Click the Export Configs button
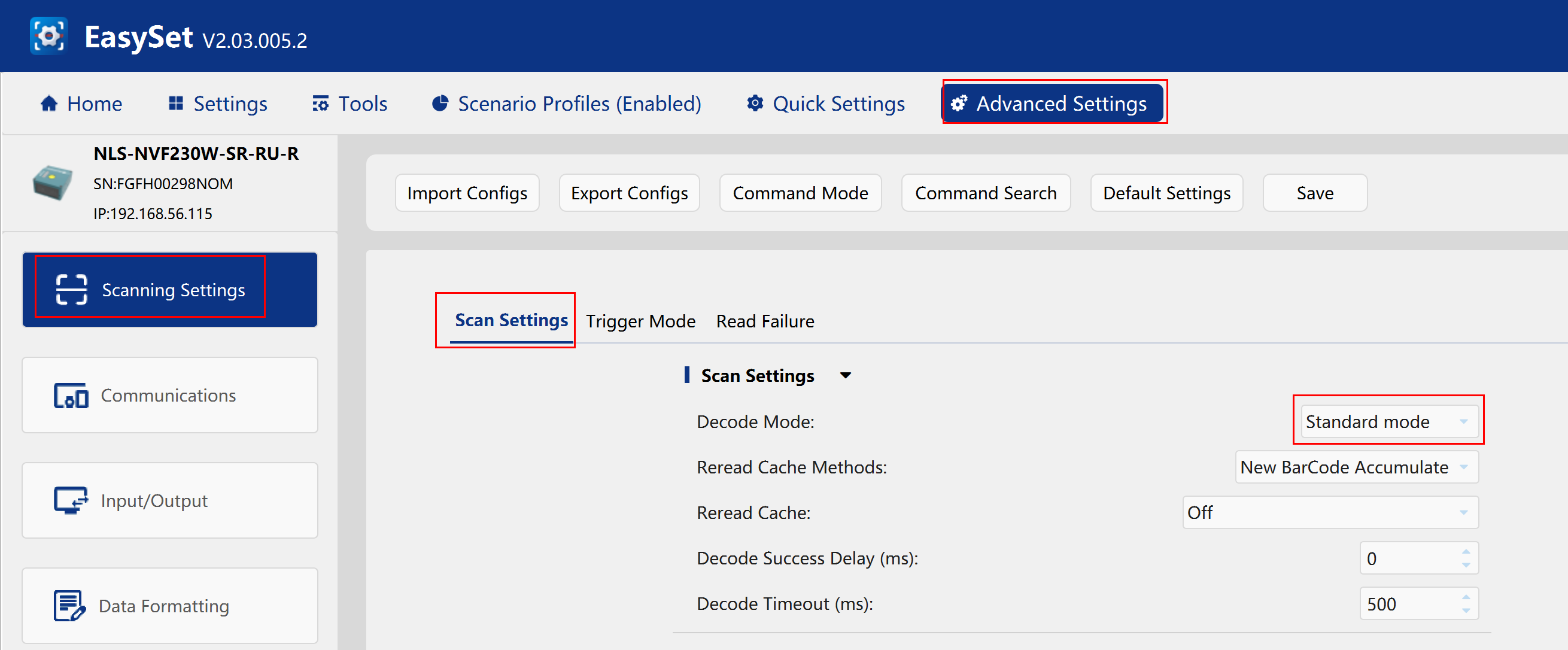The height and width of the screenshot is (650, 1568). click(x=630, y=193)
